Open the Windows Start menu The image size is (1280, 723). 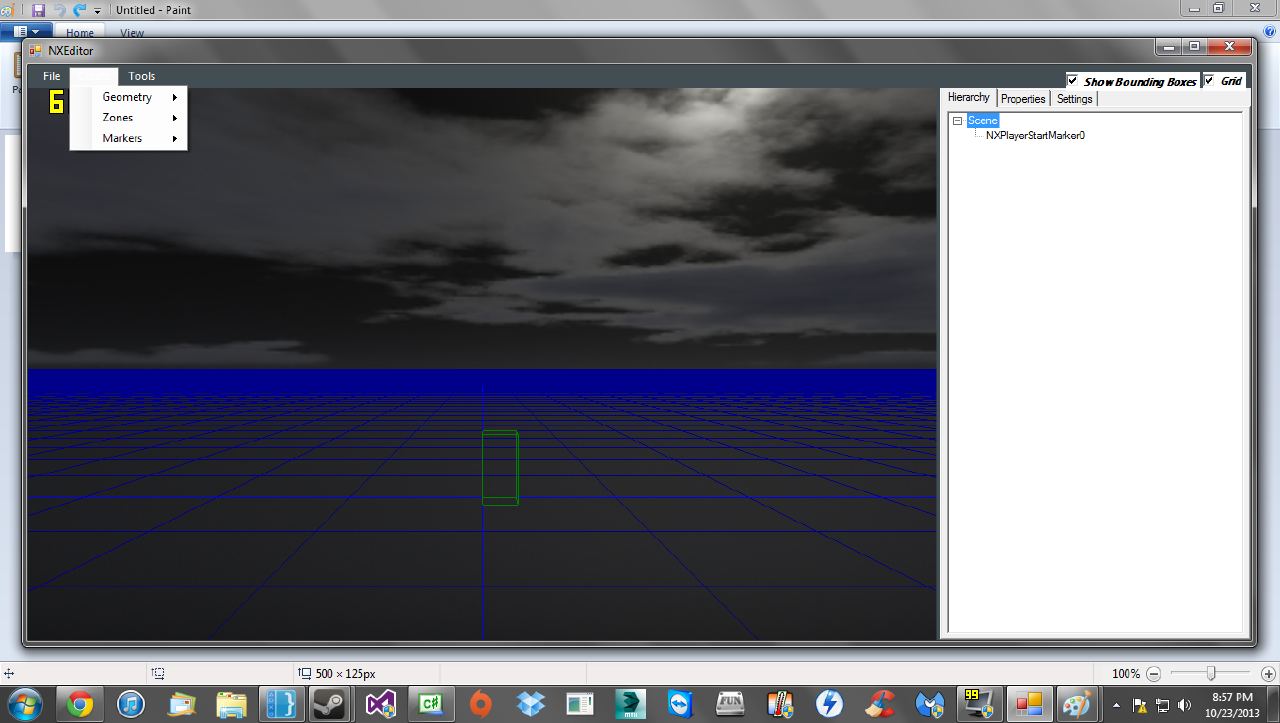click(24, 704)
